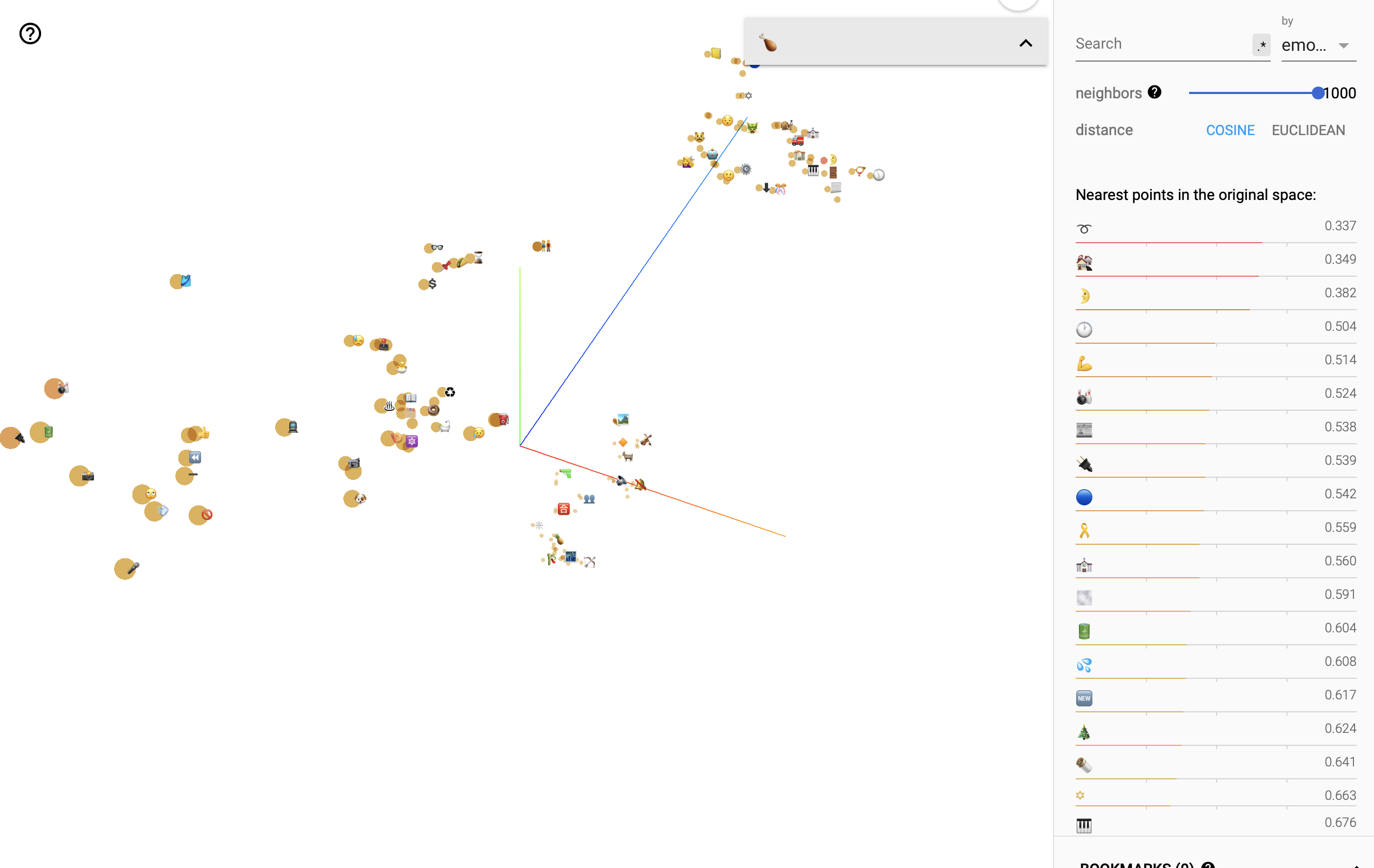Select EUCLIDEAN distance metric
1374x868 pixels.
coord(1308,130)
